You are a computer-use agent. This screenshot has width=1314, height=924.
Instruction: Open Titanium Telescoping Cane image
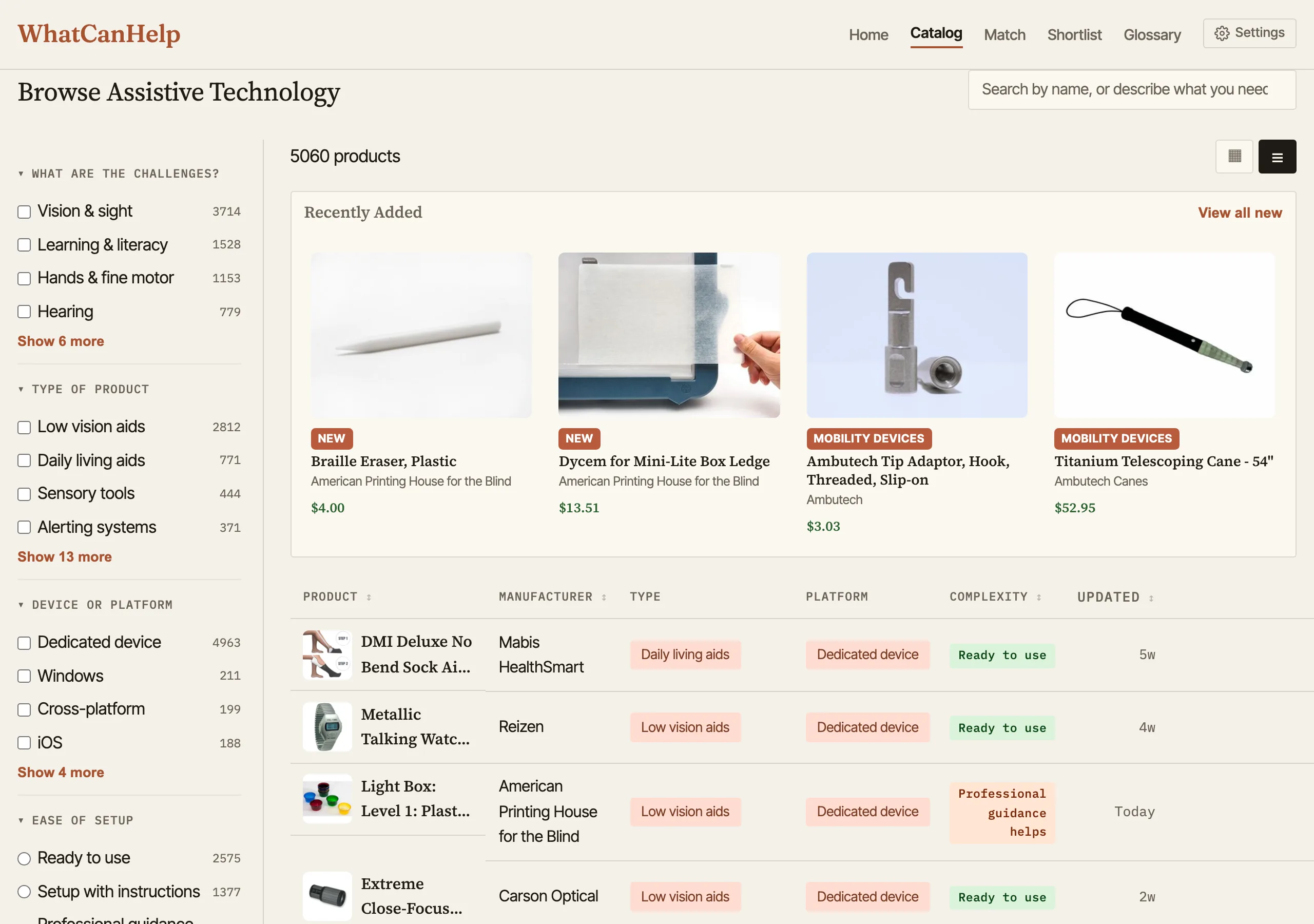coord(1165,335)
